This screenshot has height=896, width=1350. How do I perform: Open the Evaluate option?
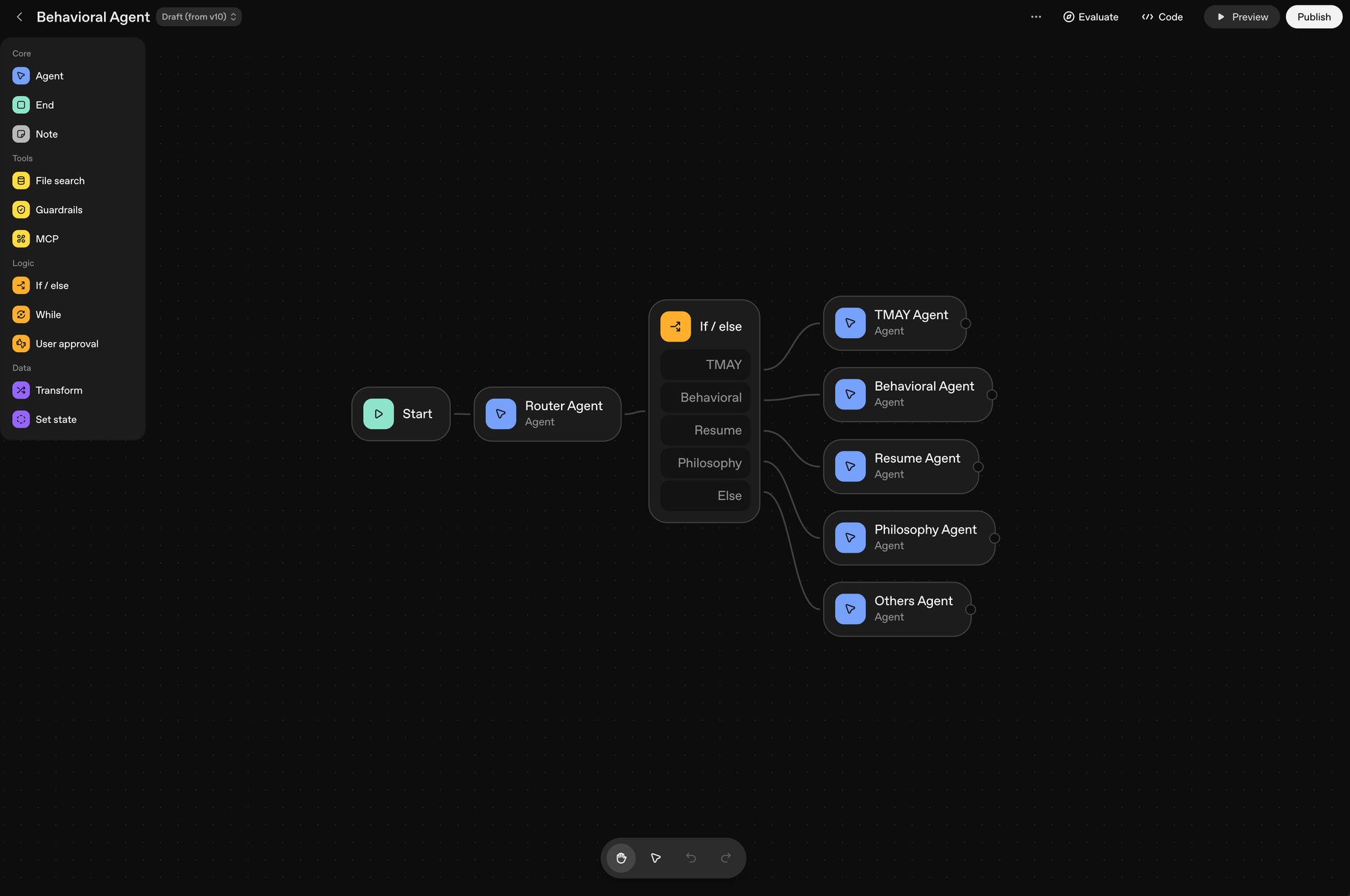(1090, 17)
